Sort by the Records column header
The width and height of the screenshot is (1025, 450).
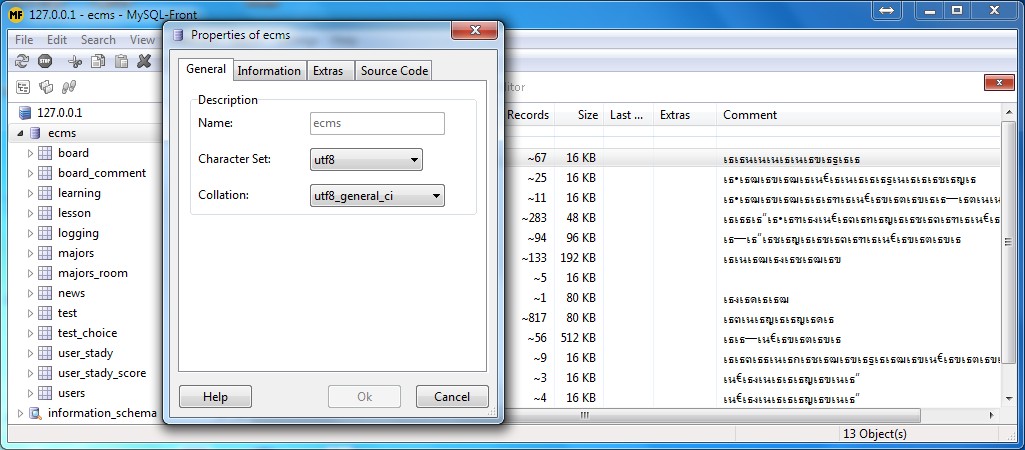point(528,115)
